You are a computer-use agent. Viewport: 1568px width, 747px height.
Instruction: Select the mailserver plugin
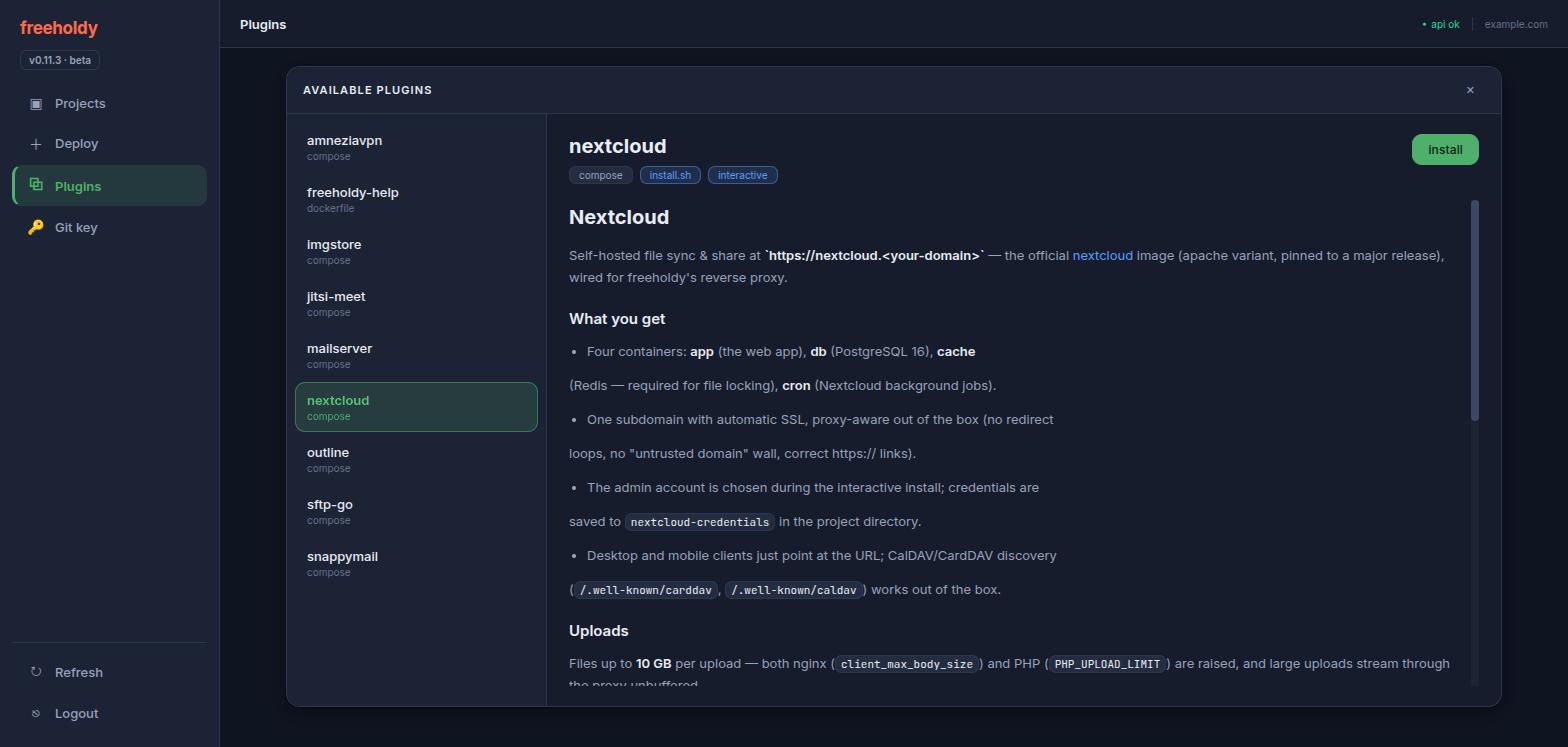pos(416,355)
